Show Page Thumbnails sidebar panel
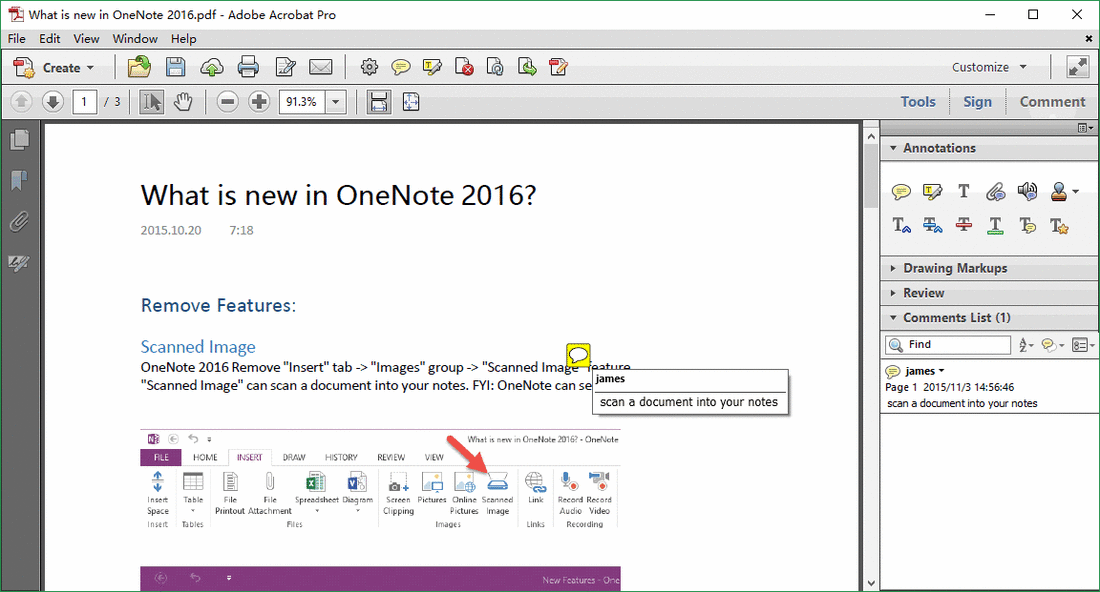This screenshot has height=592, width=1100. (x=19, y=140)
